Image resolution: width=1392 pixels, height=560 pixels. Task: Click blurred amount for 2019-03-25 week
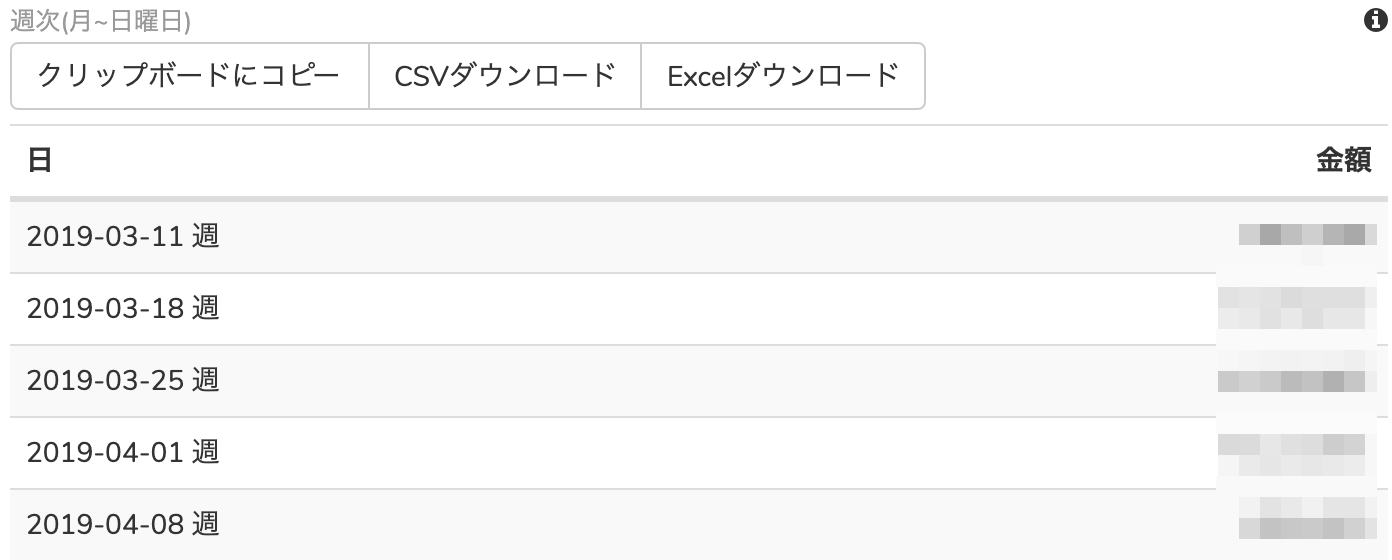point(1291,381)
